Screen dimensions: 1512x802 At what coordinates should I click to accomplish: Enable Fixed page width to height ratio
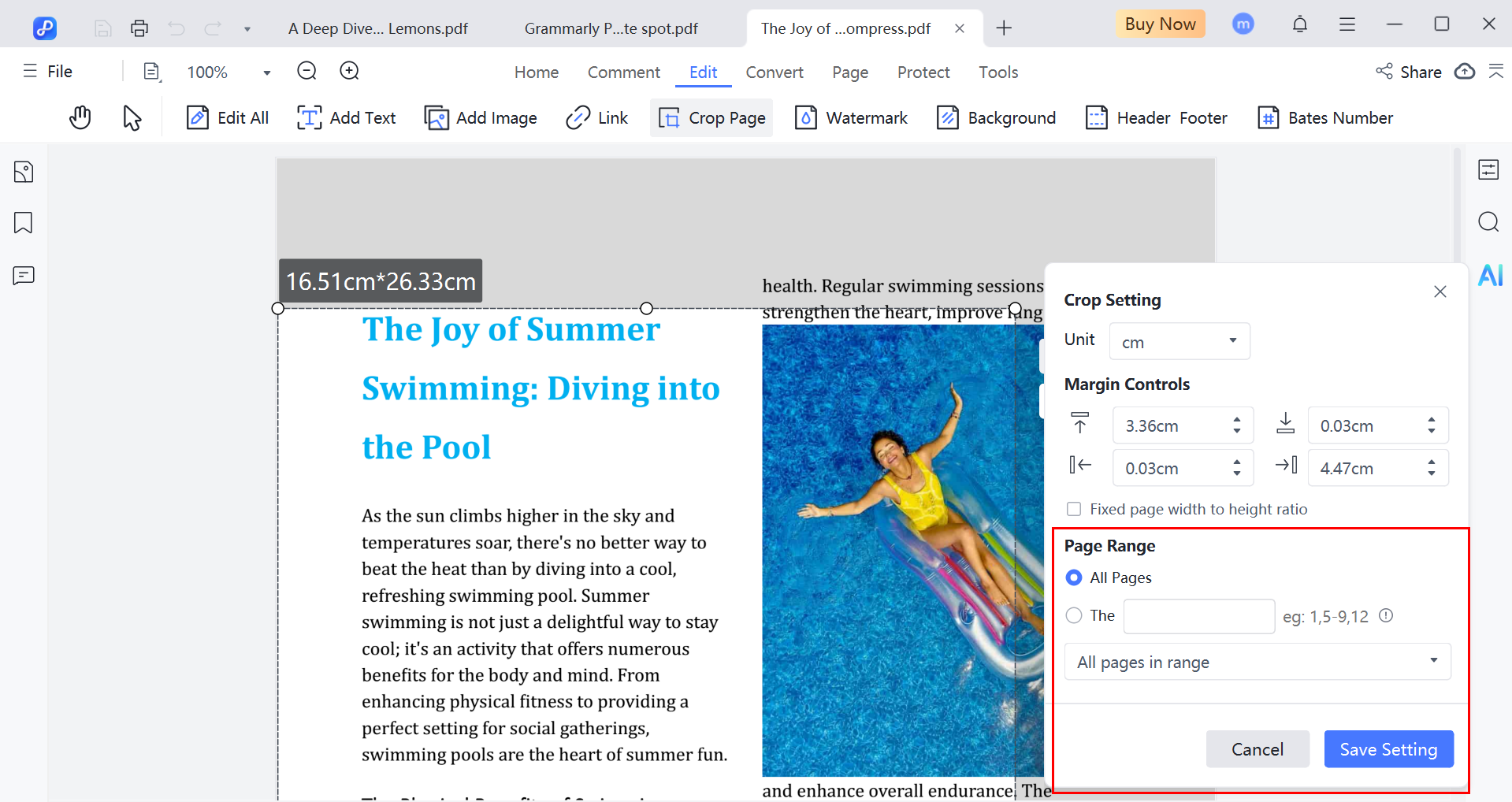1074,510
